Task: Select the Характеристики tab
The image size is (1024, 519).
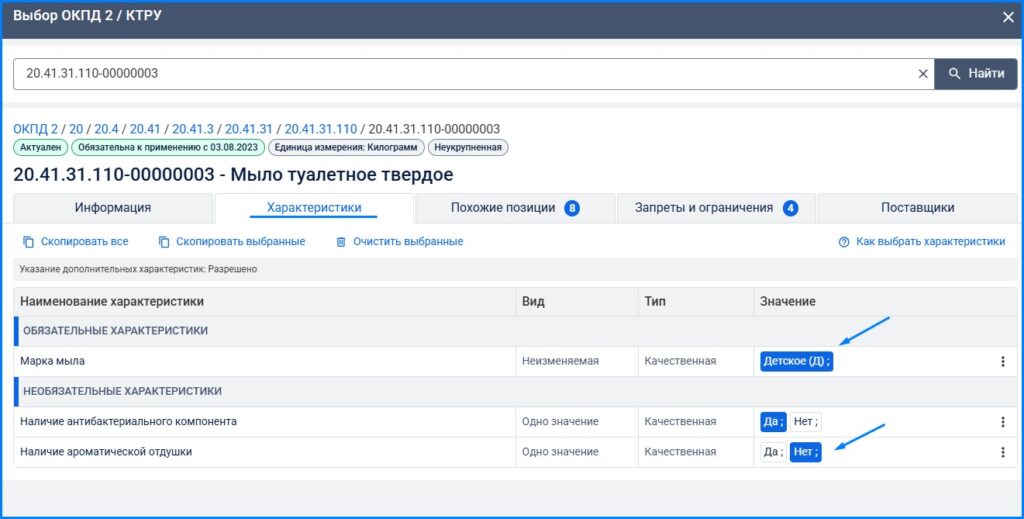Action: pyautogui.click(x=314, y=208)
